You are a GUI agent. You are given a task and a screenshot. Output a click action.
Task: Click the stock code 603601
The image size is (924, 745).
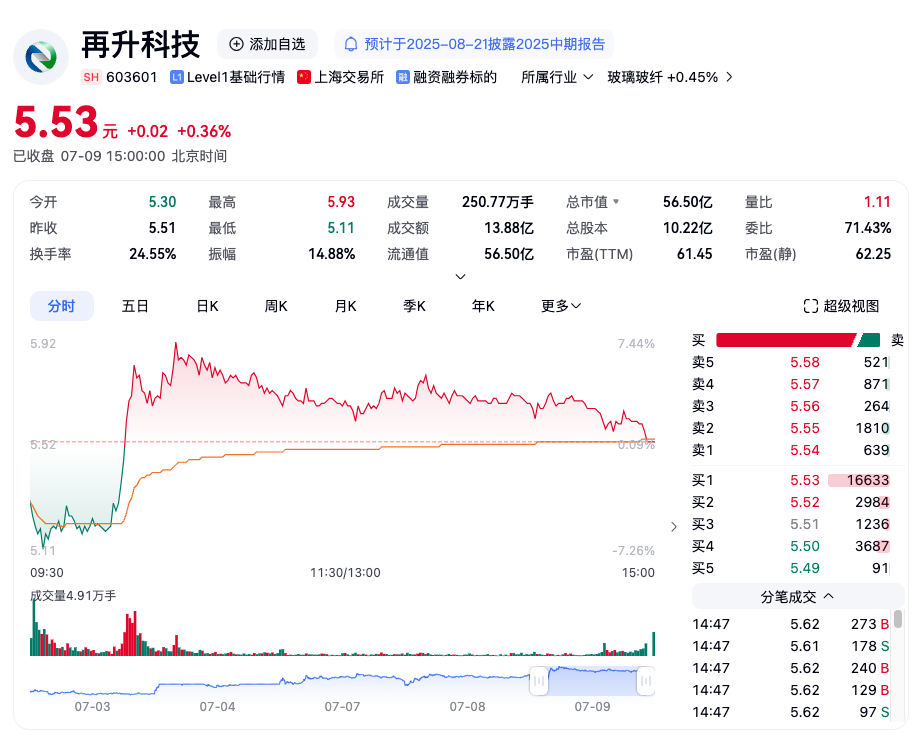tap(132, 77)
